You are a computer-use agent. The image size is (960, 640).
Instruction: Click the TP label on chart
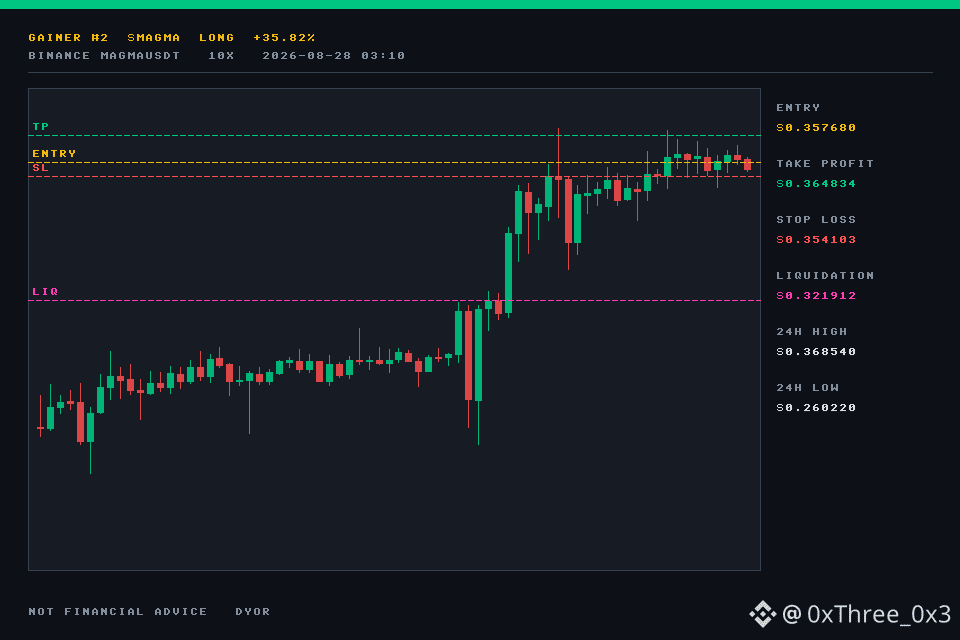click(x=40, y=127)
